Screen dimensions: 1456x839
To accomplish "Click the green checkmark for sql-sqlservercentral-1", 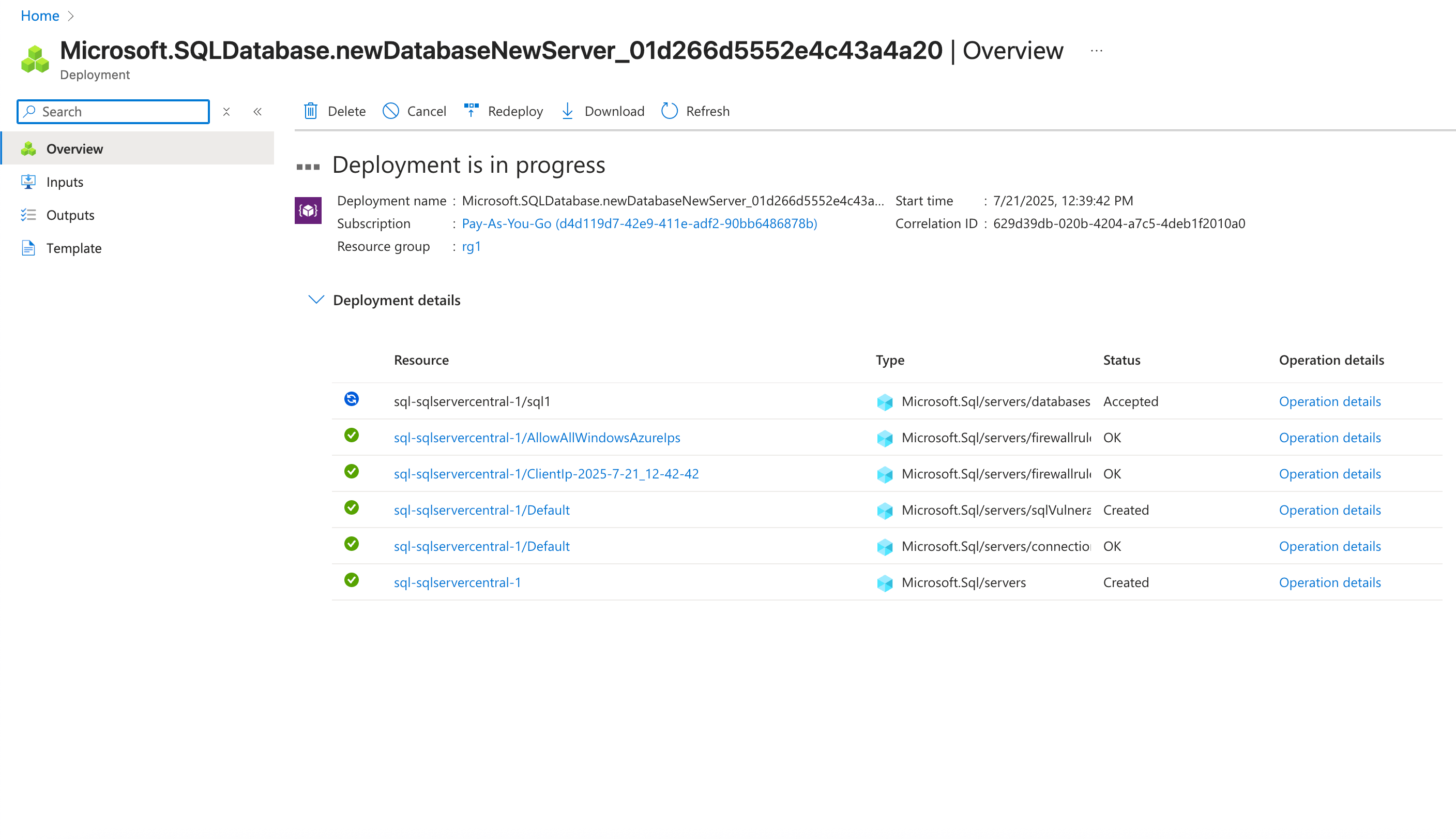I will 351,581.
